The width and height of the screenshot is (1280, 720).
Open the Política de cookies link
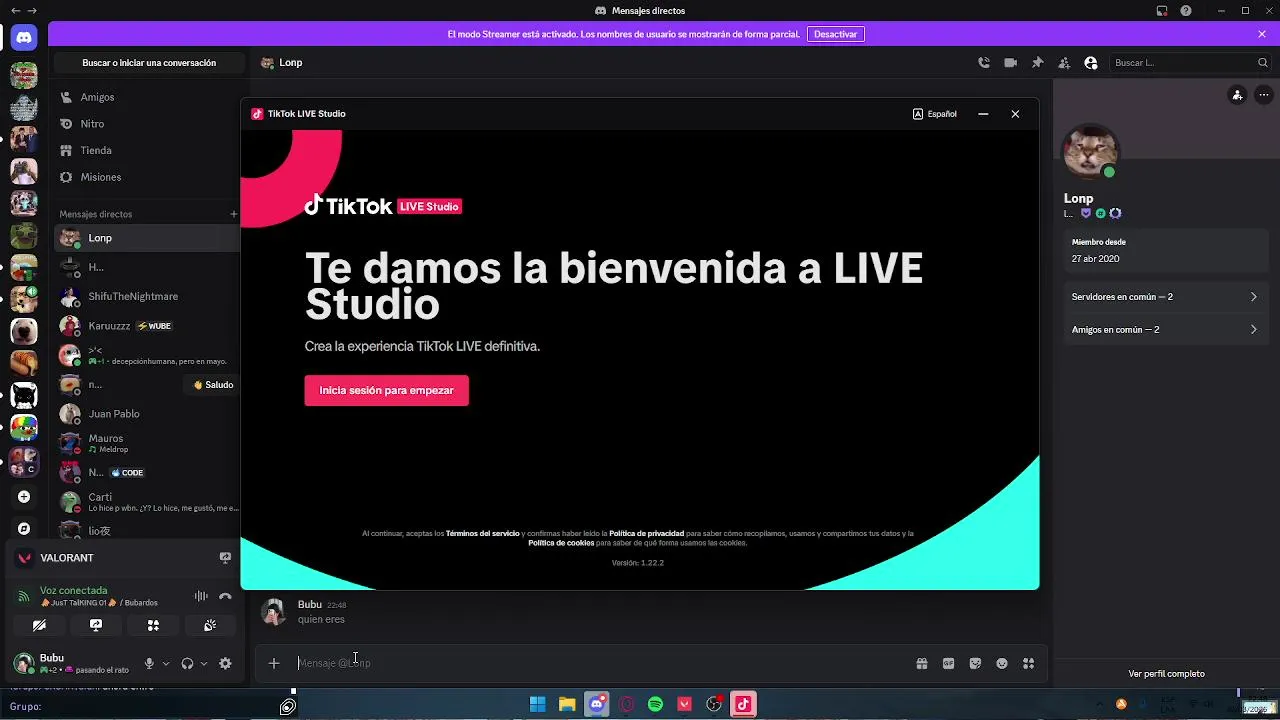tap(561, 542)
